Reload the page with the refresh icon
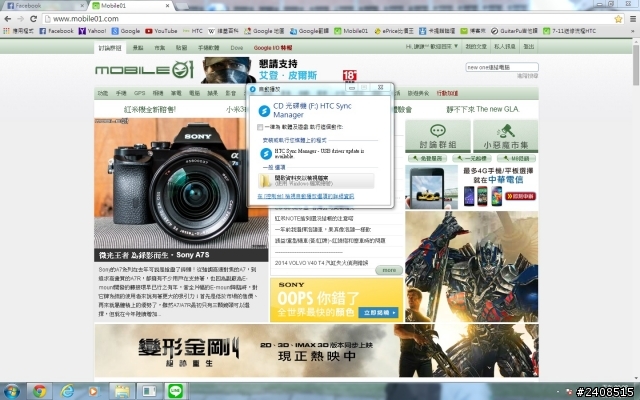This screenshot has height=400, width=640. pyautogui.click(x=33, y=19)
